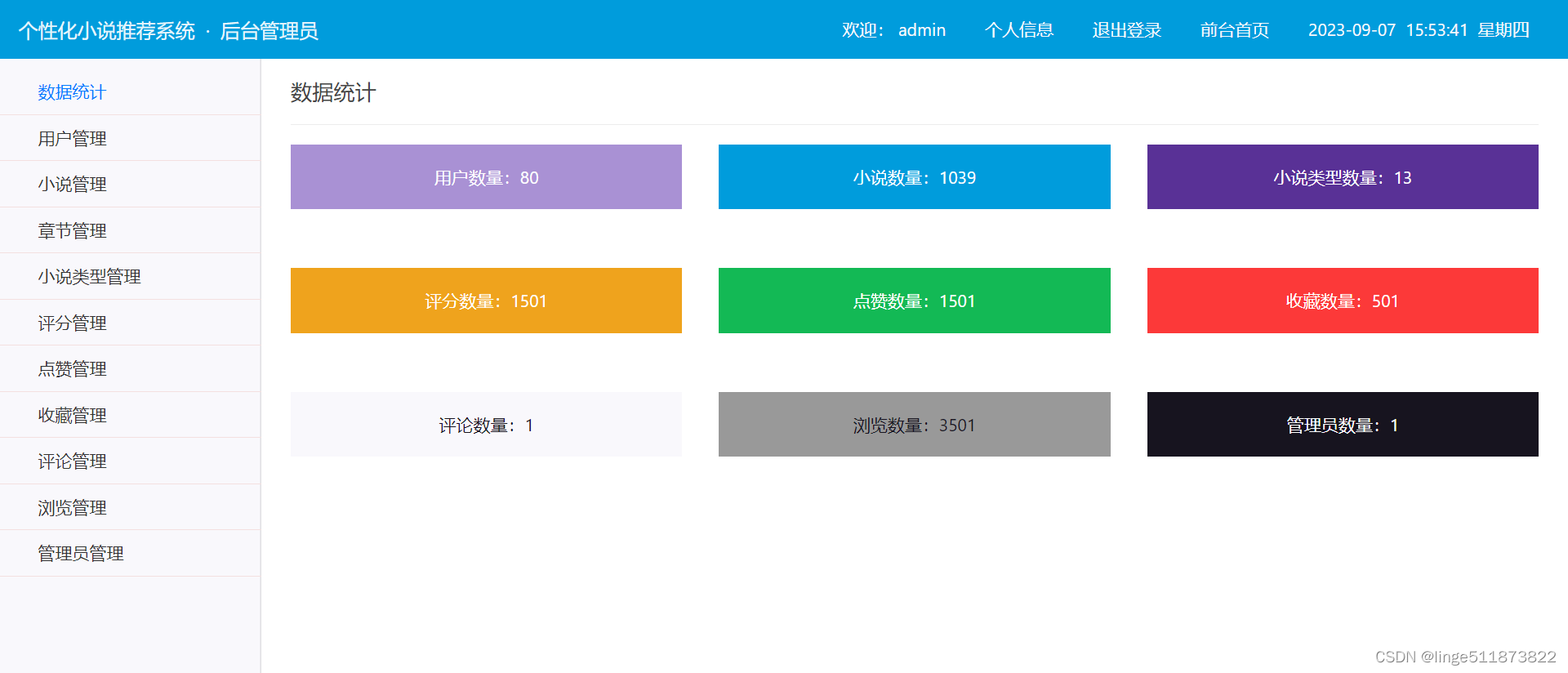Click the 用户数量: 80 card

[x=486, y=177]
